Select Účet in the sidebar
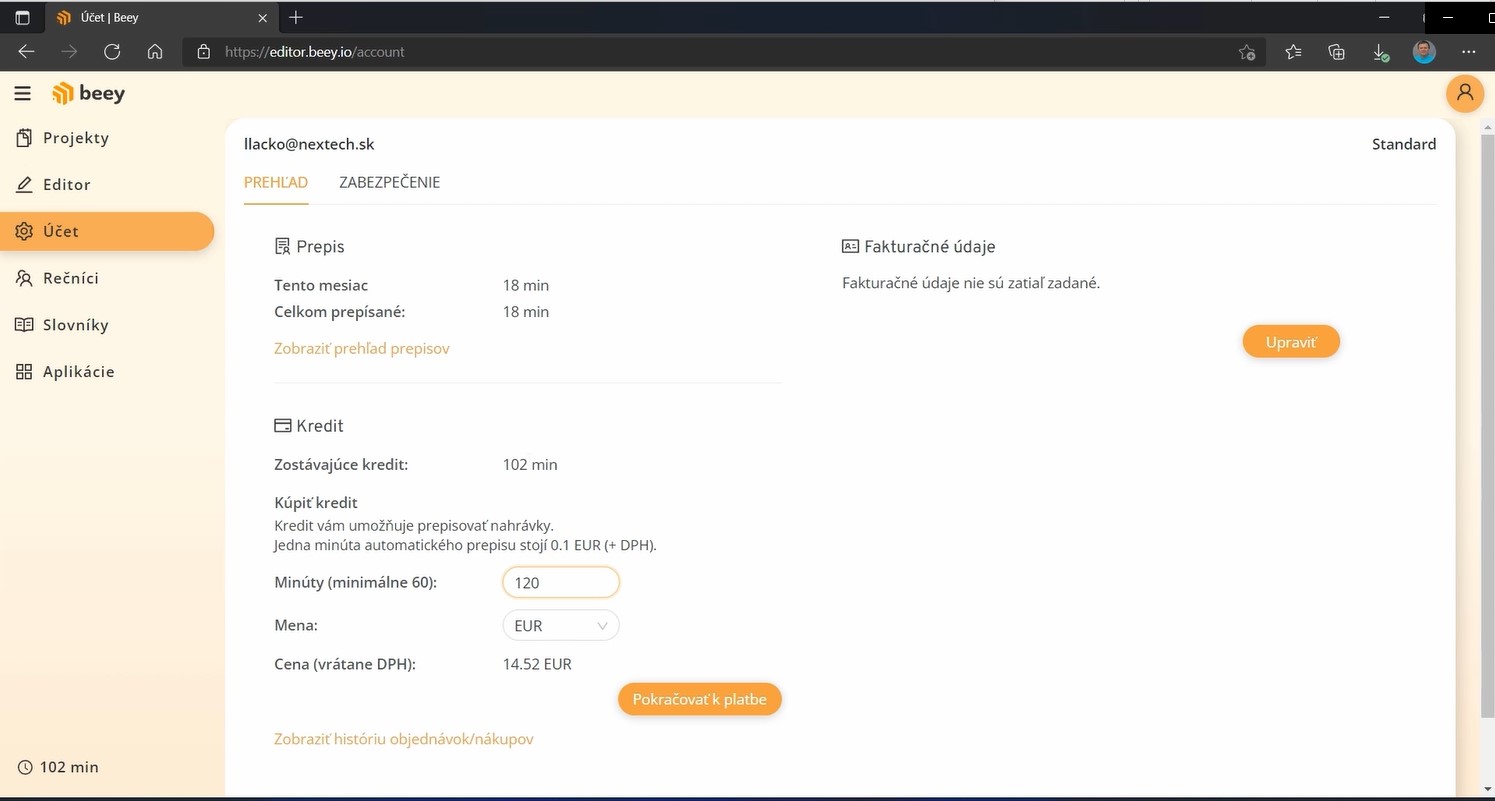The width and height of the screenshot is (1495, 801). (x=60, y=231)
